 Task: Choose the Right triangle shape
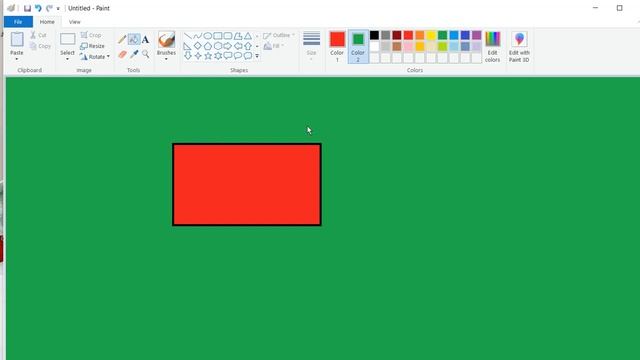point(187,46)
